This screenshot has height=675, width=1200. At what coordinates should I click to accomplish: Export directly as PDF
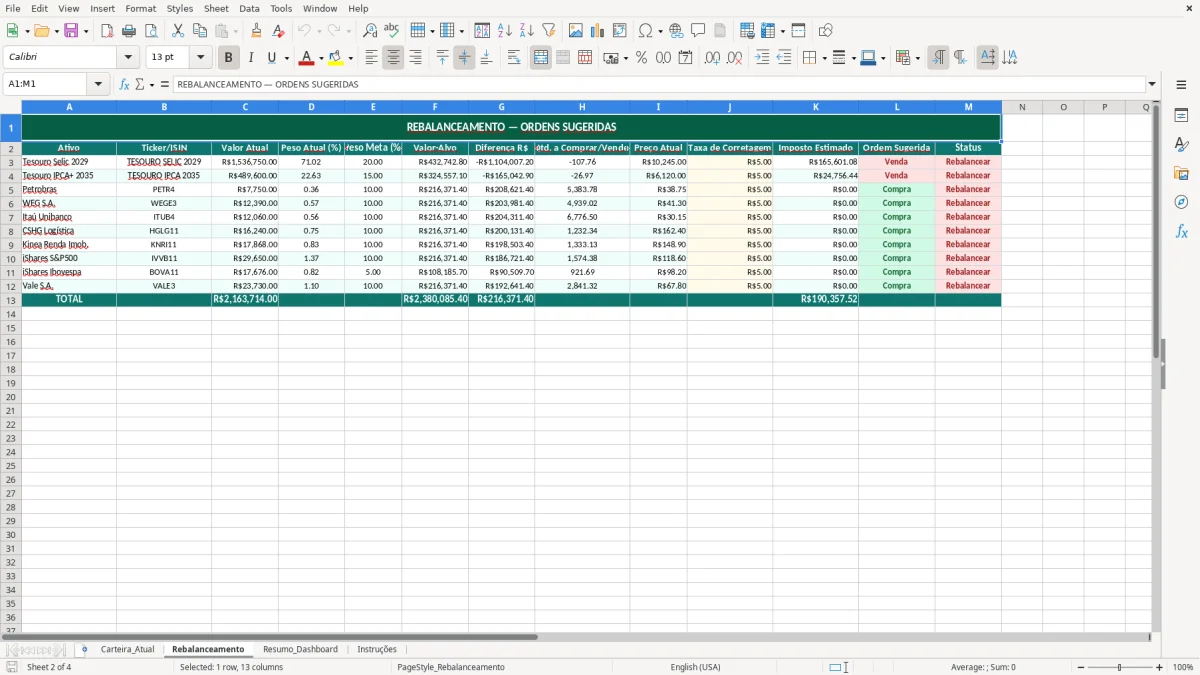107,31
